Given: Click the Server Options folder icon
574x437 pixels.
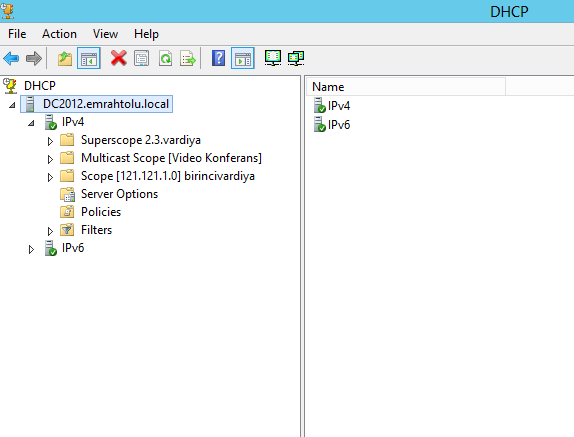Looking at the screenshot, I should (x=67, y=194).
